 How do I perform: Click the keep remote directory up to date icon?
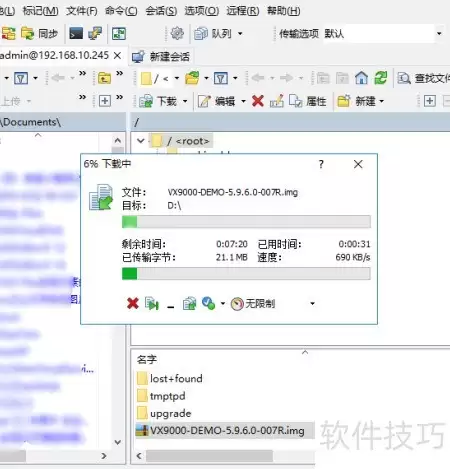click(119, 33)
